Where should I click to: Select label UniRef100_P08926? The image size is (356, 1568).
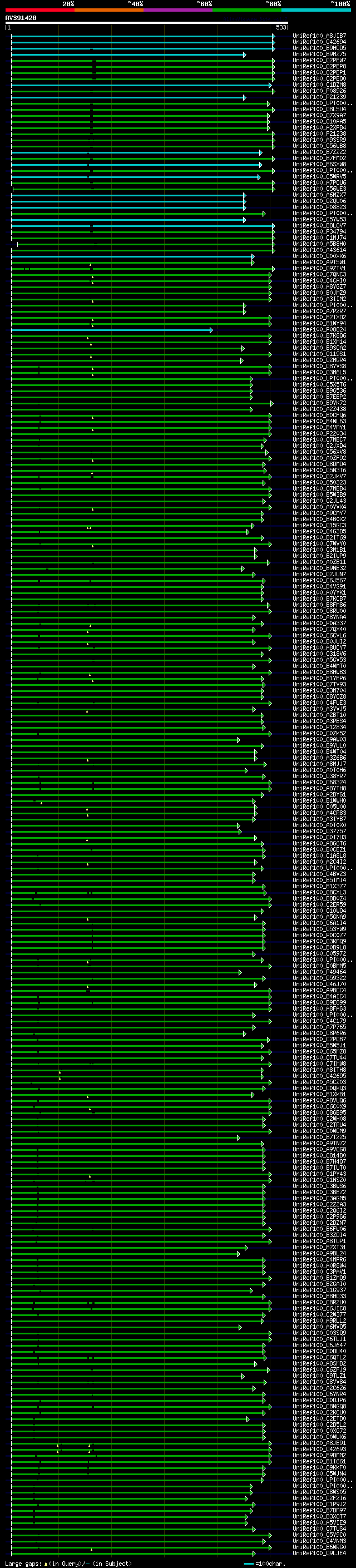pos(319,91)
